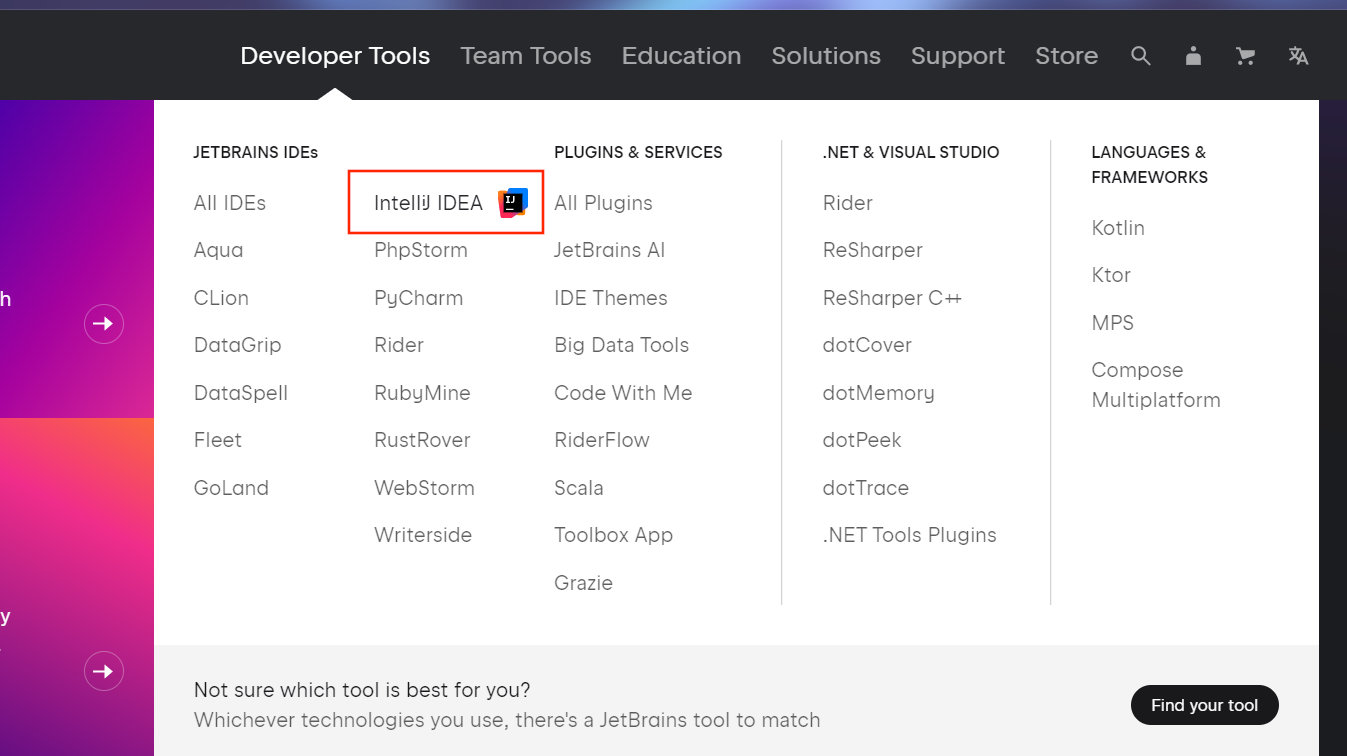Image resolution: width=1347 pixels, height=756 pixels.
Task: Select RiderFlow plugin link
Action: (x=602, y=440)
